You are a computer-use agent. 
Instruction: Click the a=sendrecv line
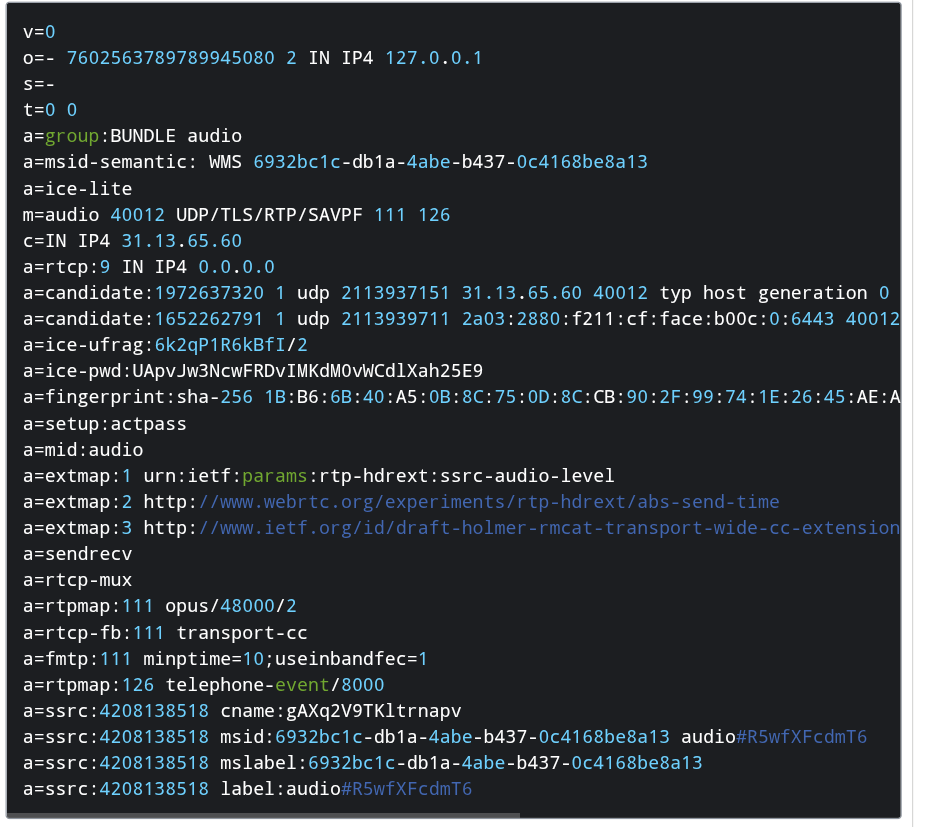77,554
